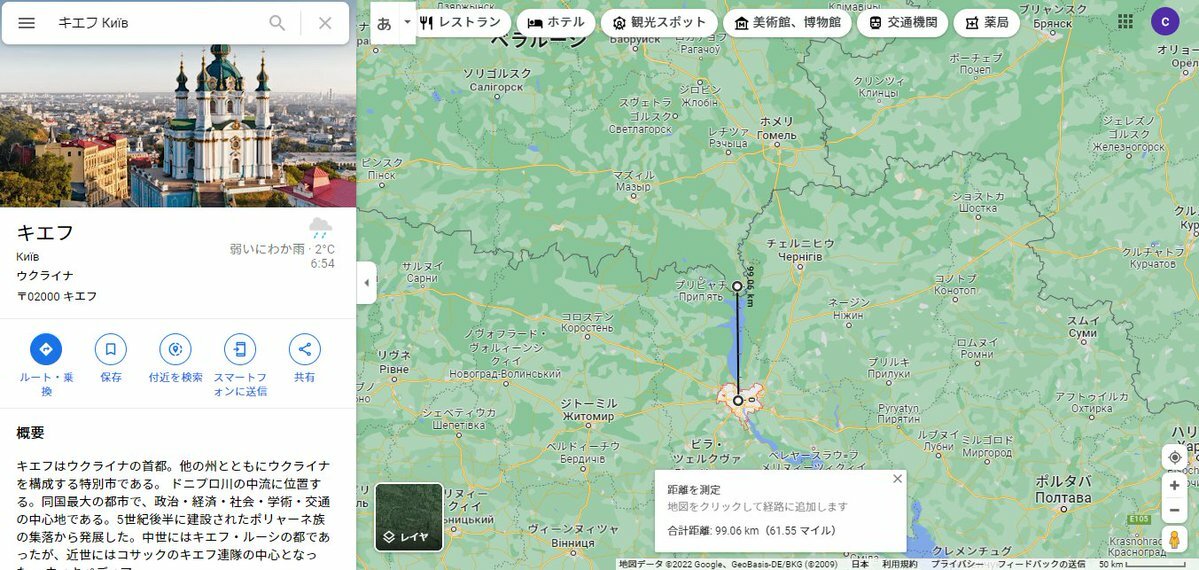Image resolution: width=1199 pixels, height=570 pixels.
Task: Toggle the レイヤ layers thumbnail
Action: pyautogui.click(x=409, y=517)
